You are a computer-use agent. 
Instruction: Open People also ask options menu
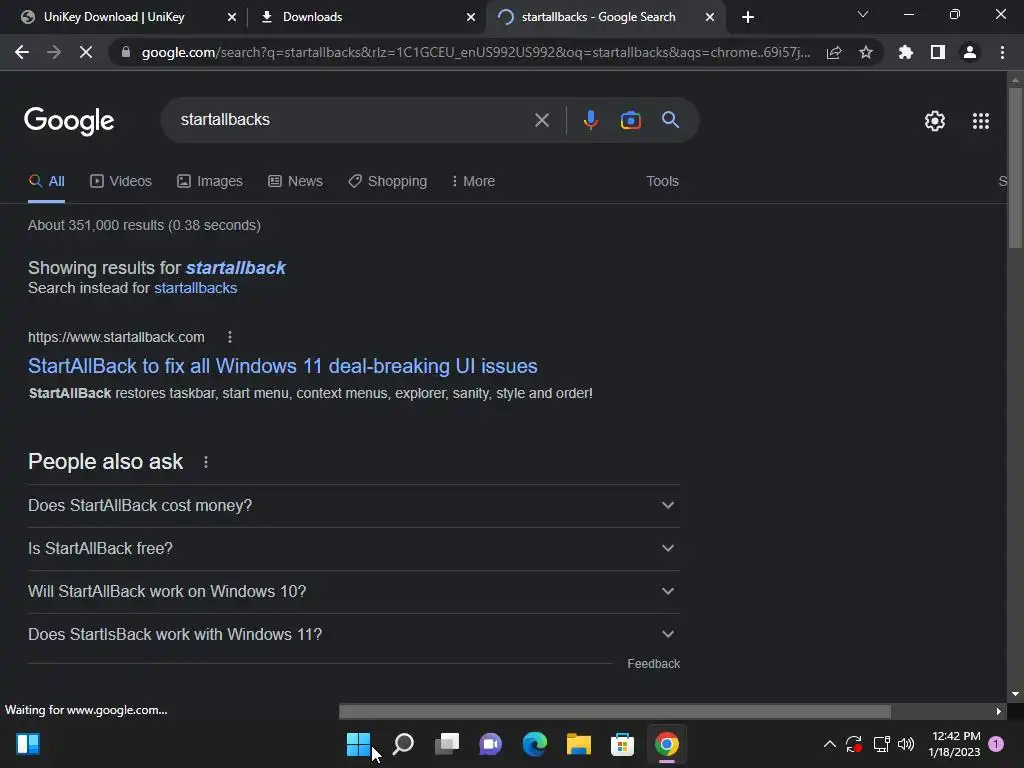click(206, 462)
